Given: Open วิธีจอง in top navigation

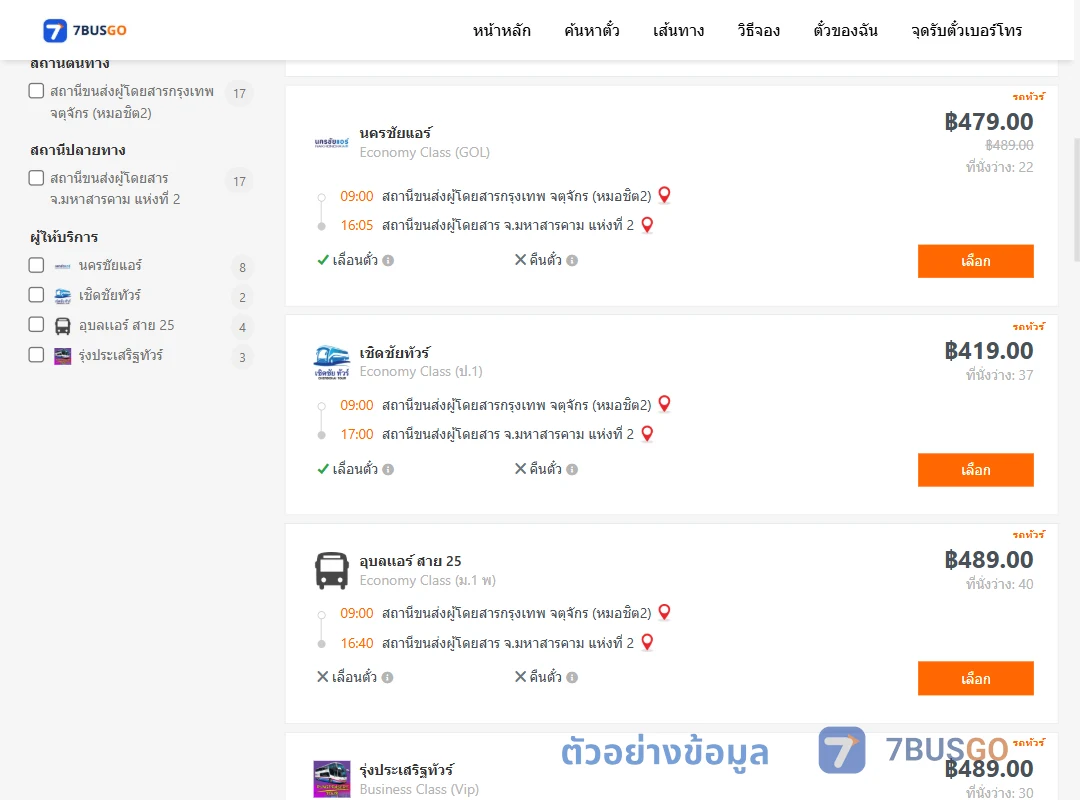Looking at the screenshot, I should tap(758, 30).
